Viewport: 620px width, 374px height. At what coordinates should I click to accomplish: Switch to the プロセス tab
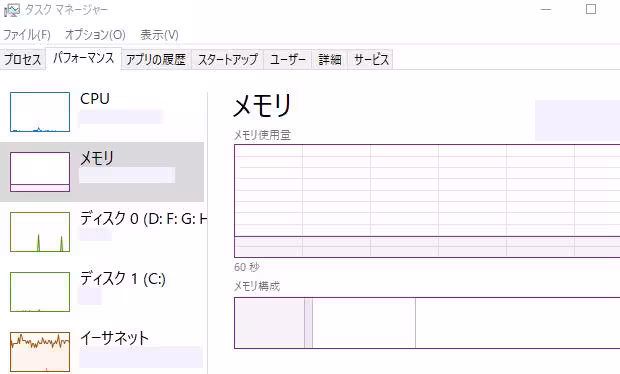click(23, 60)
